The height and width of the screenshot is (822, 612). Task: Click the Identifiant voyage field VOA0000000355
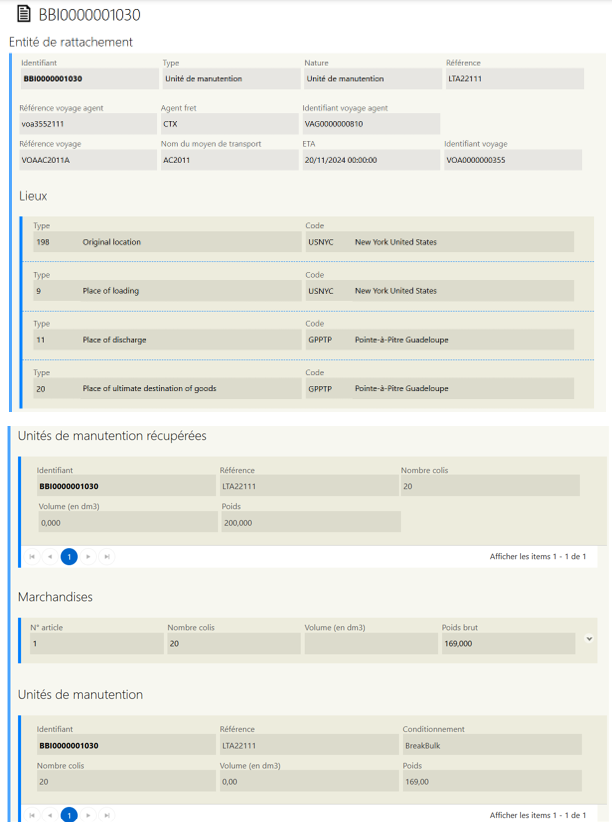coord(513,160)
